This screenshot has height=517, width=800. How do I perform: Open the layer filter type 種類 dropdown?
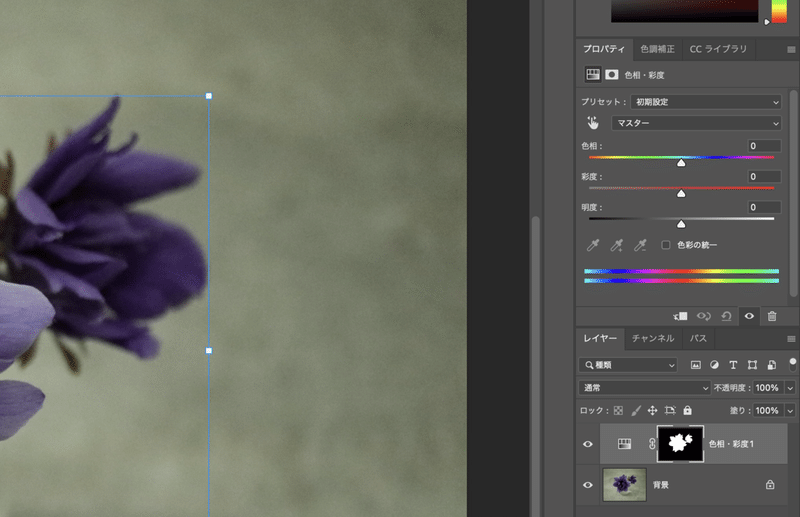(x=628, y=365)
